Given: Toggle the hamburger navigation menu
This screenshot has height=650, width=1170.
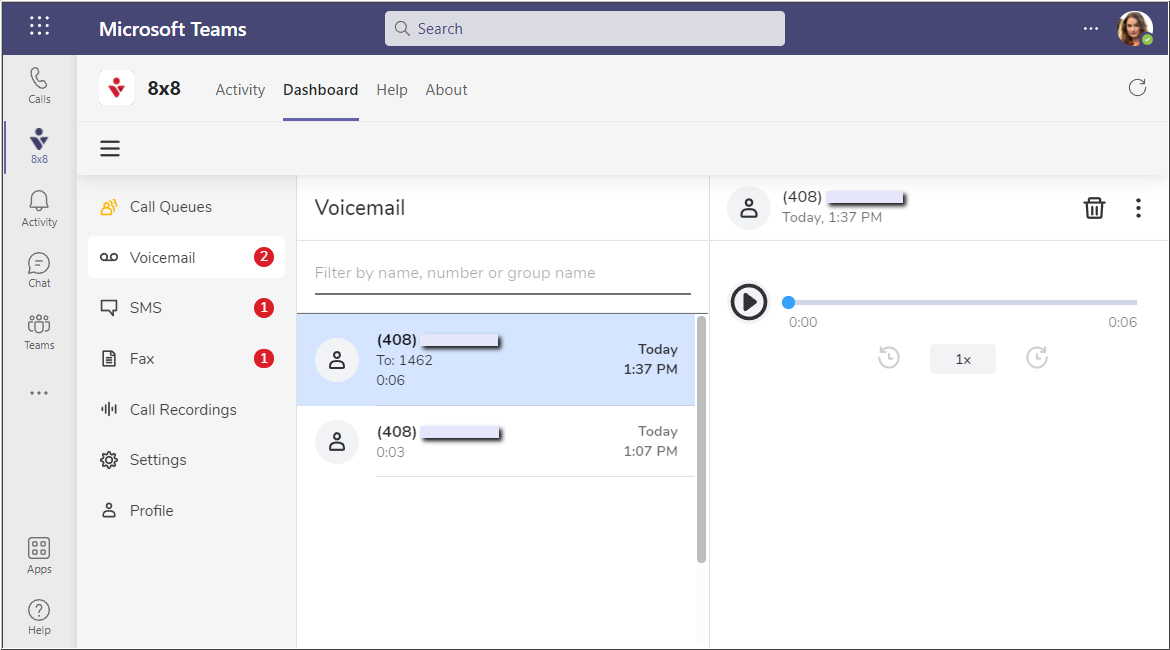Looking at the screenshot, I should (x=110, y=149).
